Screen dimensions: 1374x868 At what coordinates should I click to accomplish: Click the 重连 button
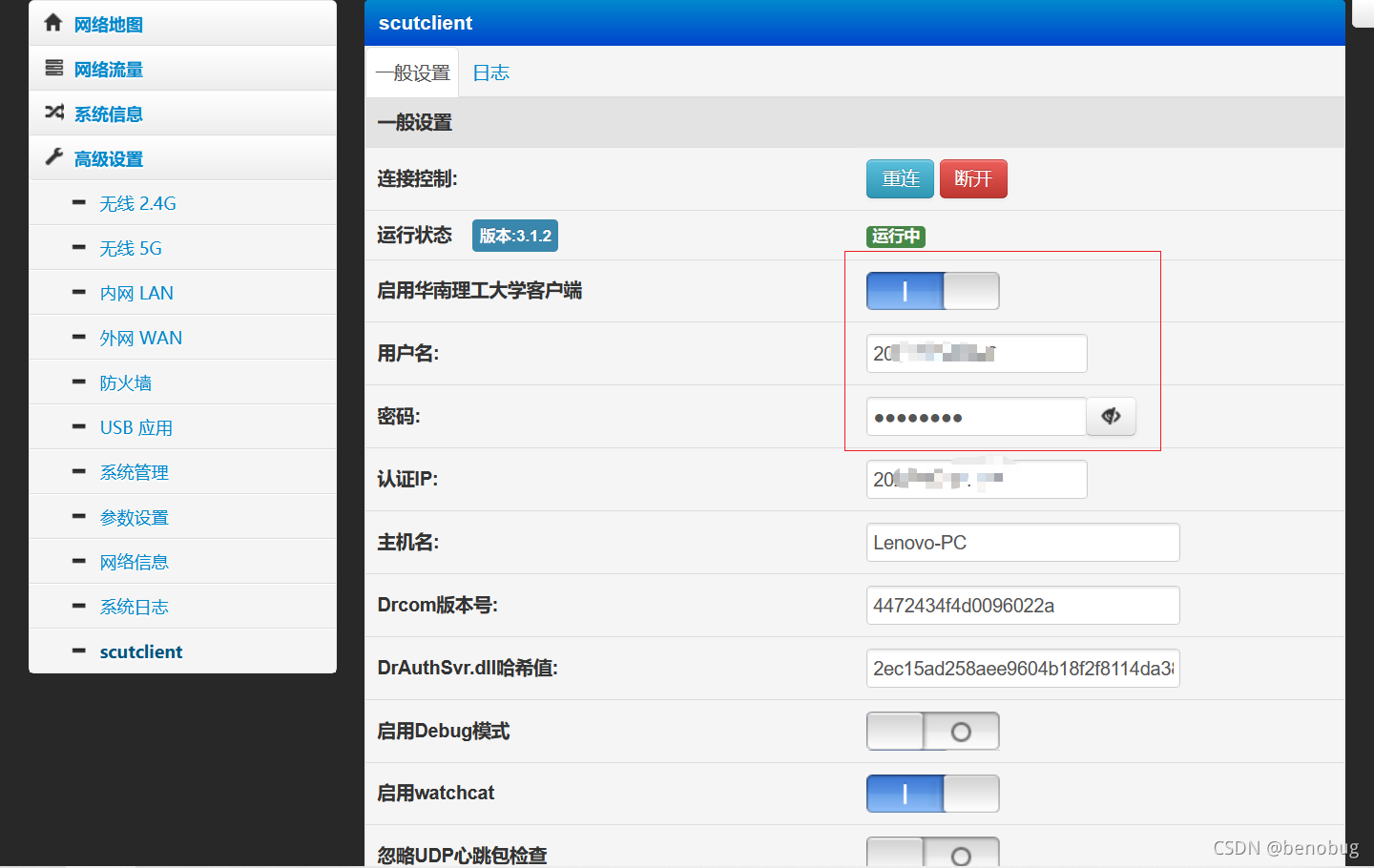(x=900, y=178)
